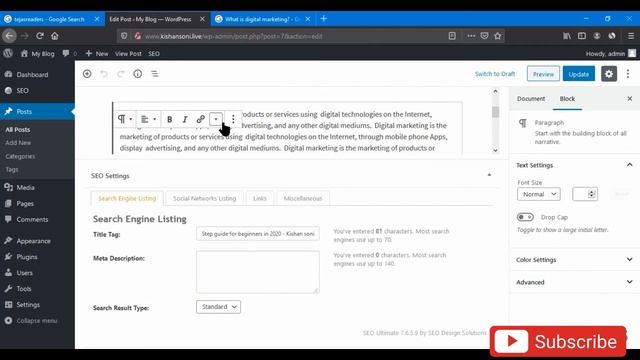Select the Miscellaneous tab
Viewport: 640px width, 360px height.
(303, 198)
